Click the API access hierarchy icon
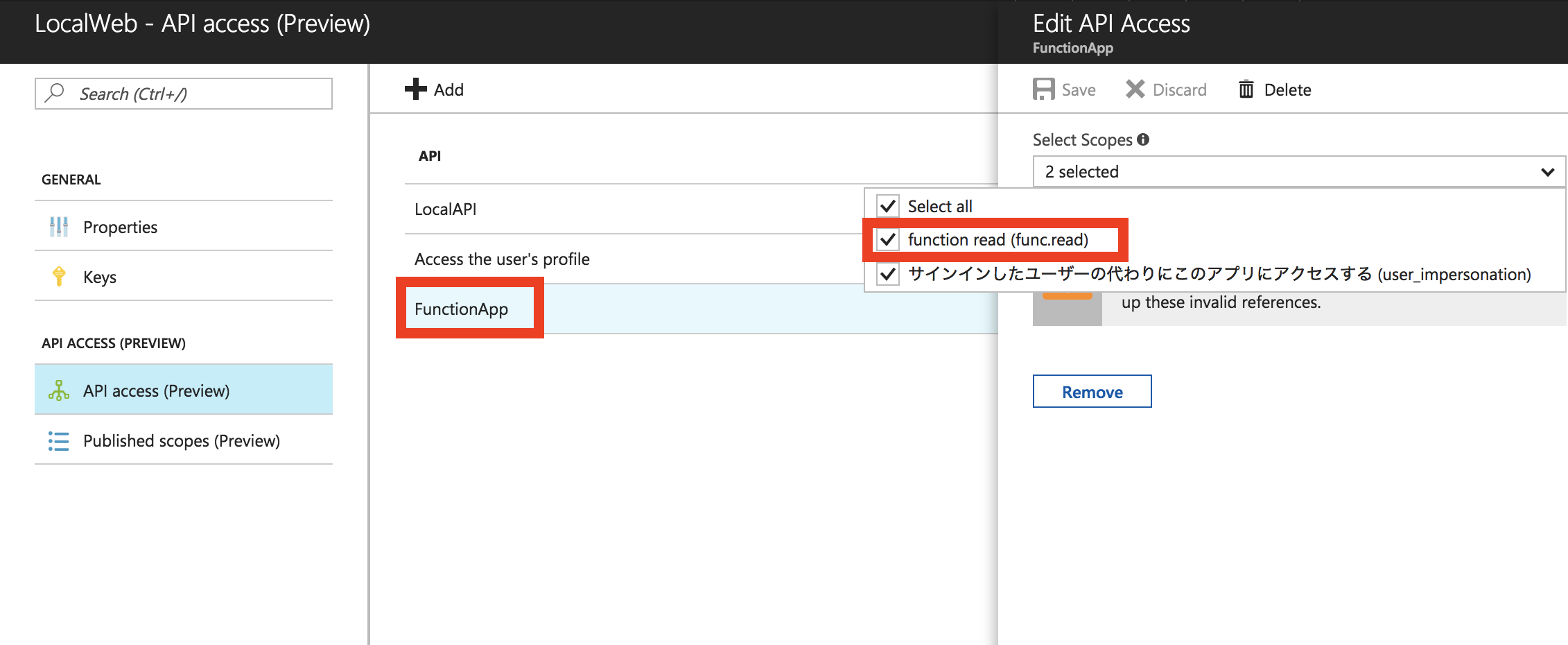The image size is (1568, 645). point(59,390)
